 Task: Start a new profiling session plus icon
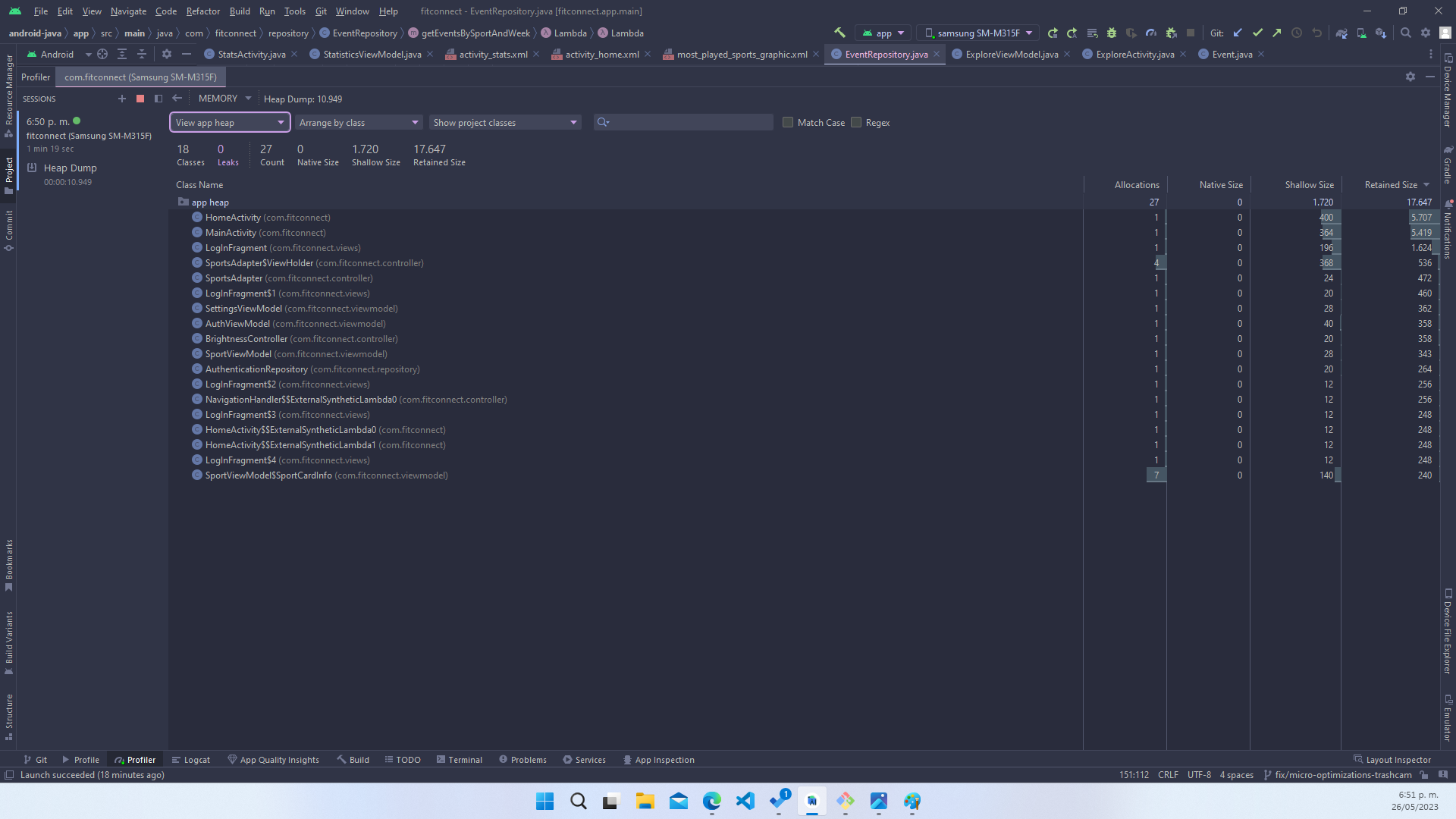click(x=122, y=99)
